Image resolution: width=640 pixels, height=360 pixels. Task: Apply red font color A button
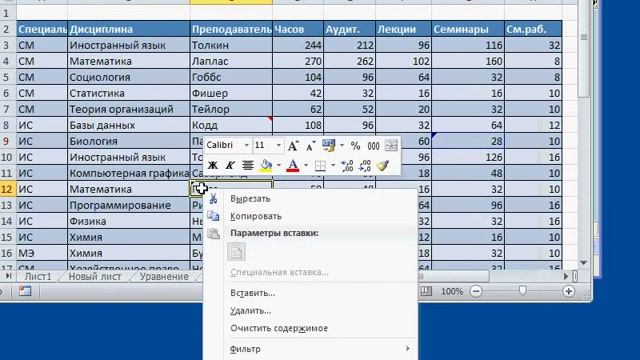[x=293, y=165]
